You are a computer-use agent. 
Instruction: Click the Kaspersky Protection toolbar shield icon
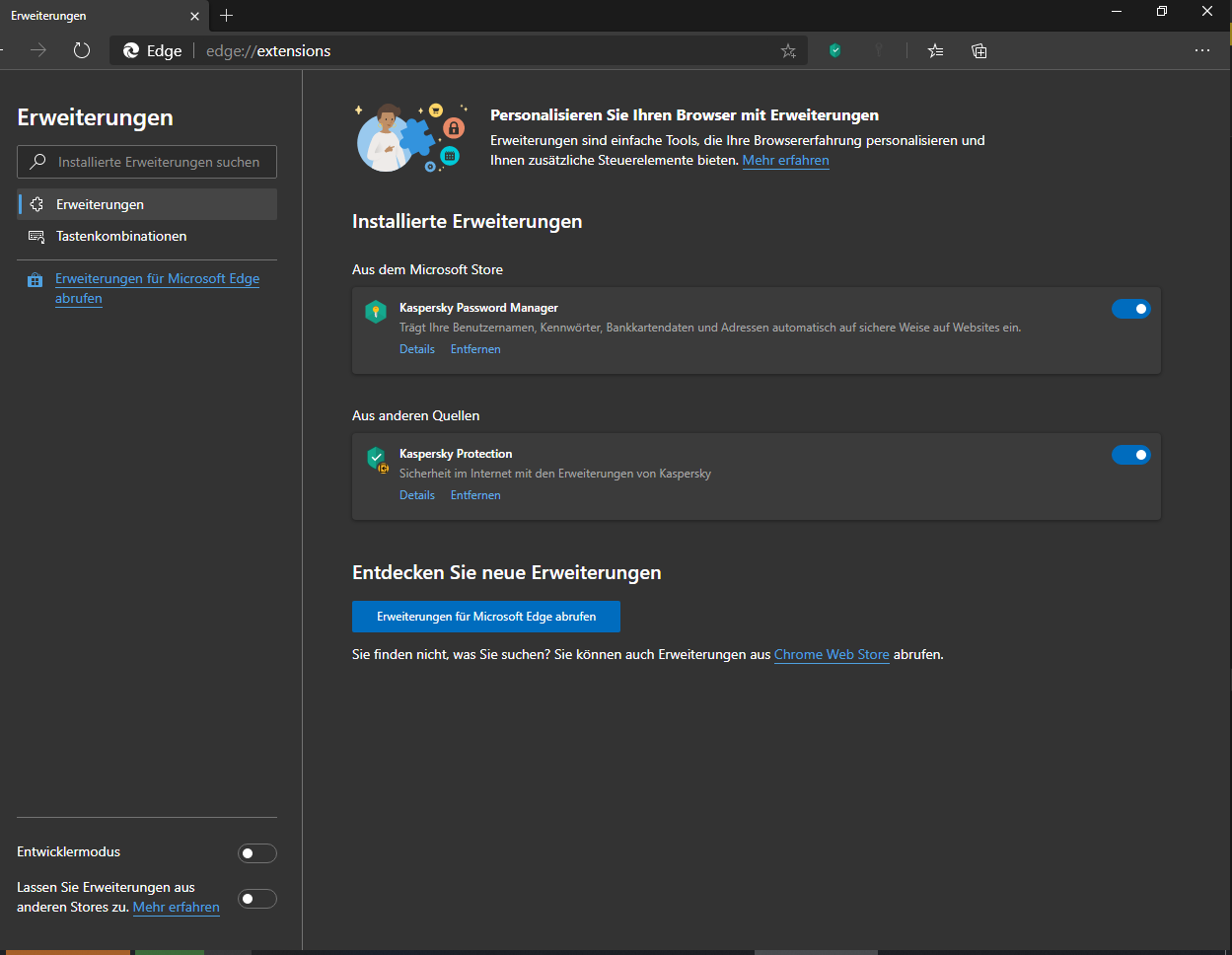point(835,50)
